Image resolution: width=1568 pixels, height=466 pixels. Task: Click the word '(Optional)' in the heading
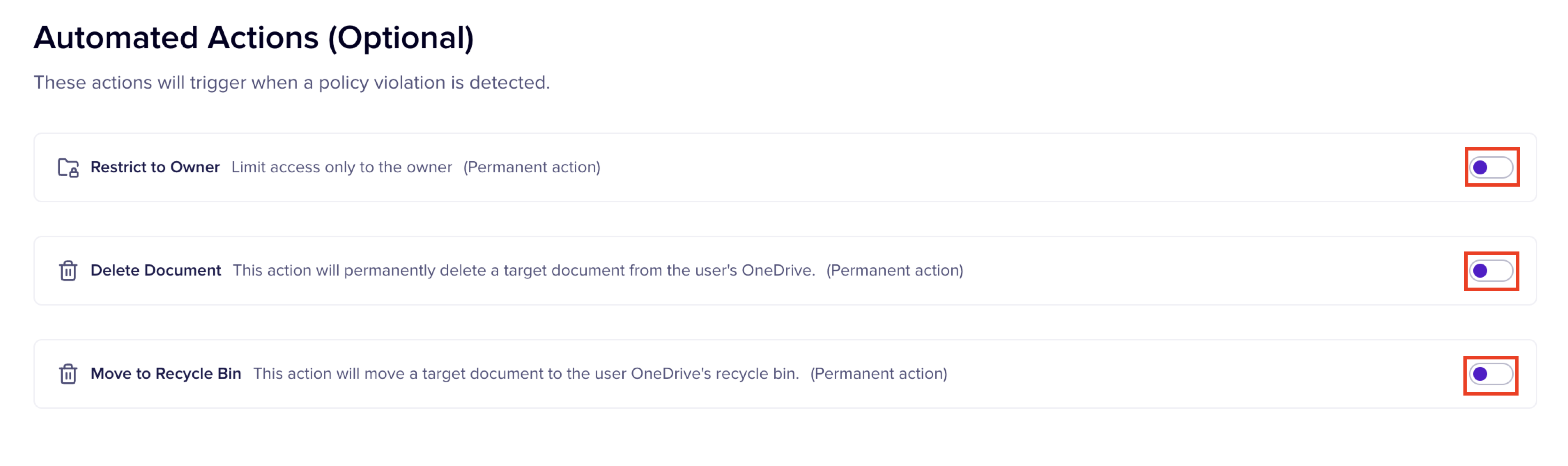point(400,38)
